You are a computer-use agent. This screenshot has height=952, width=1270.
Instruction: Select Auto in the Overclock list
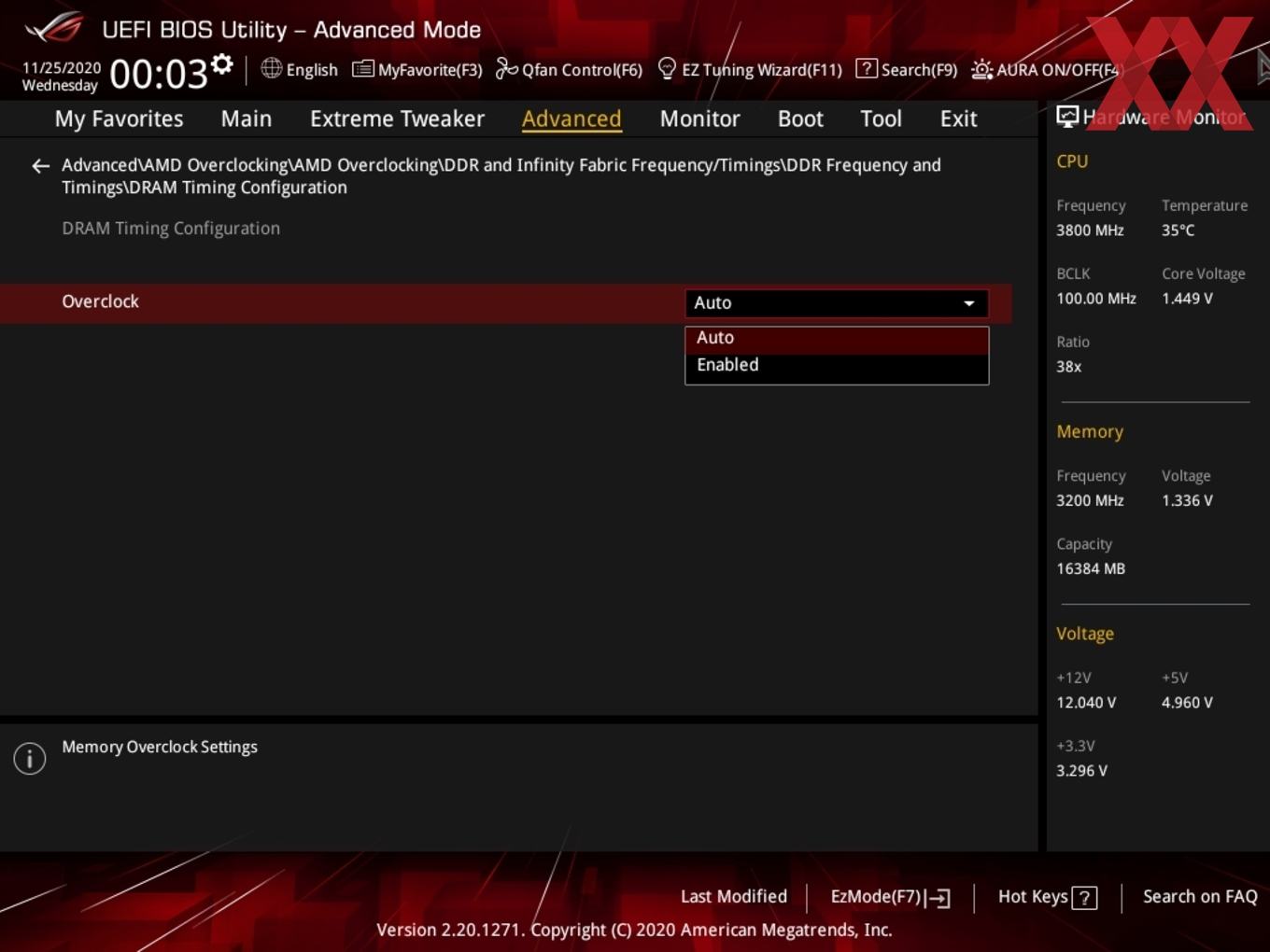pos(837,338)
